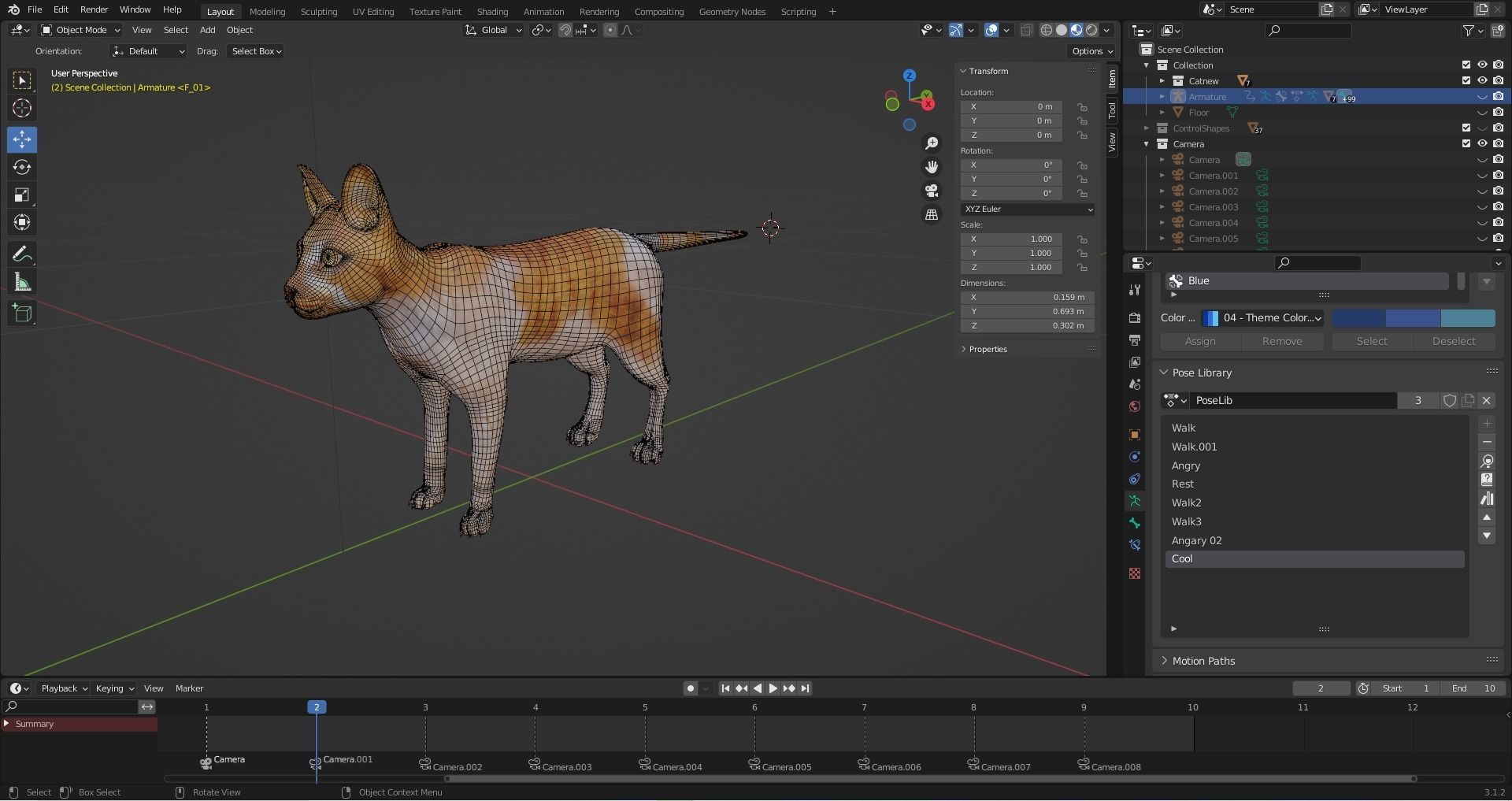1512x801 pixels.
Task: Click the theme color swatch strip
Action: click(1414, 318)
